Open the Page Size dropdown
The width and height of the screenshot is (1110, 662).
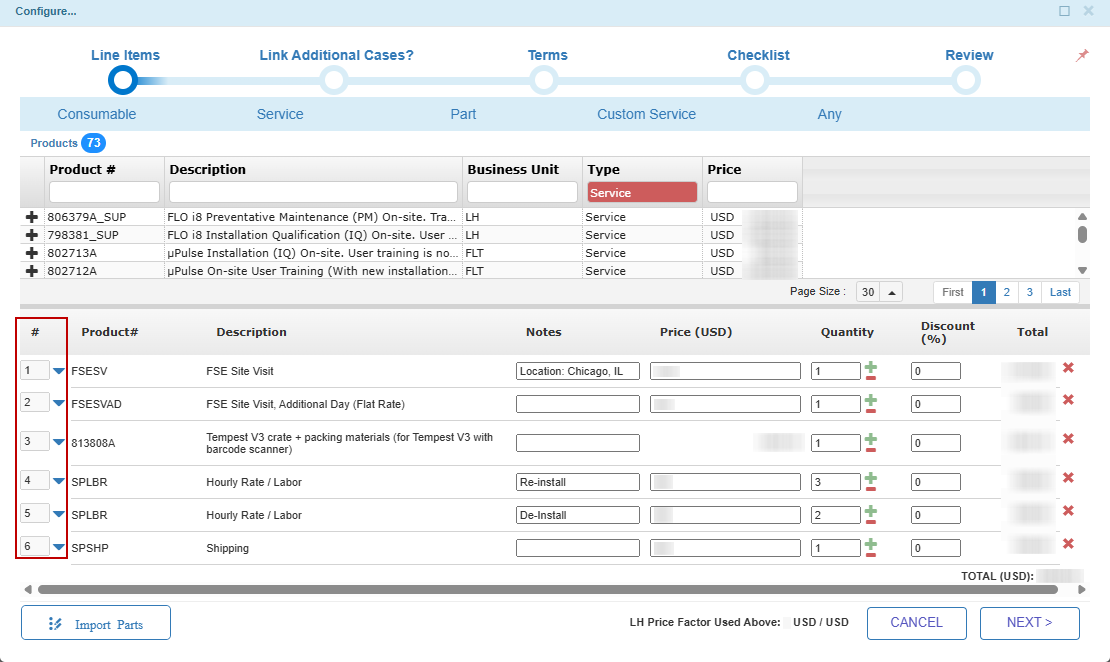coord(892,292)
